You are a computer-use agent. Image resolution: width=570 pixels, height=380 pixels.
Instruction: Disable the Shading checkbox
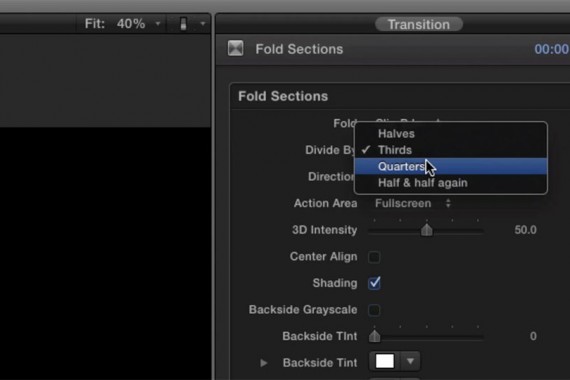(374, 283)
